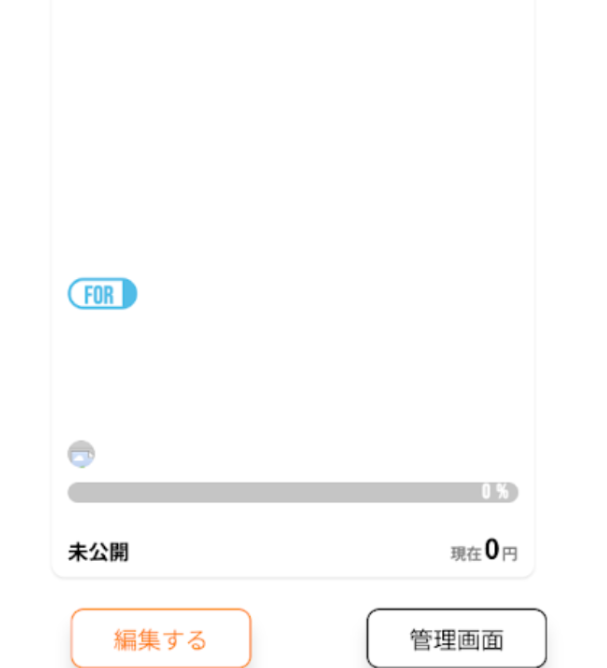Image resolution: width=607 pixels, height=668 pixels.
Task: Open the 管理画面 management screen button
Action: coord(457,638)
